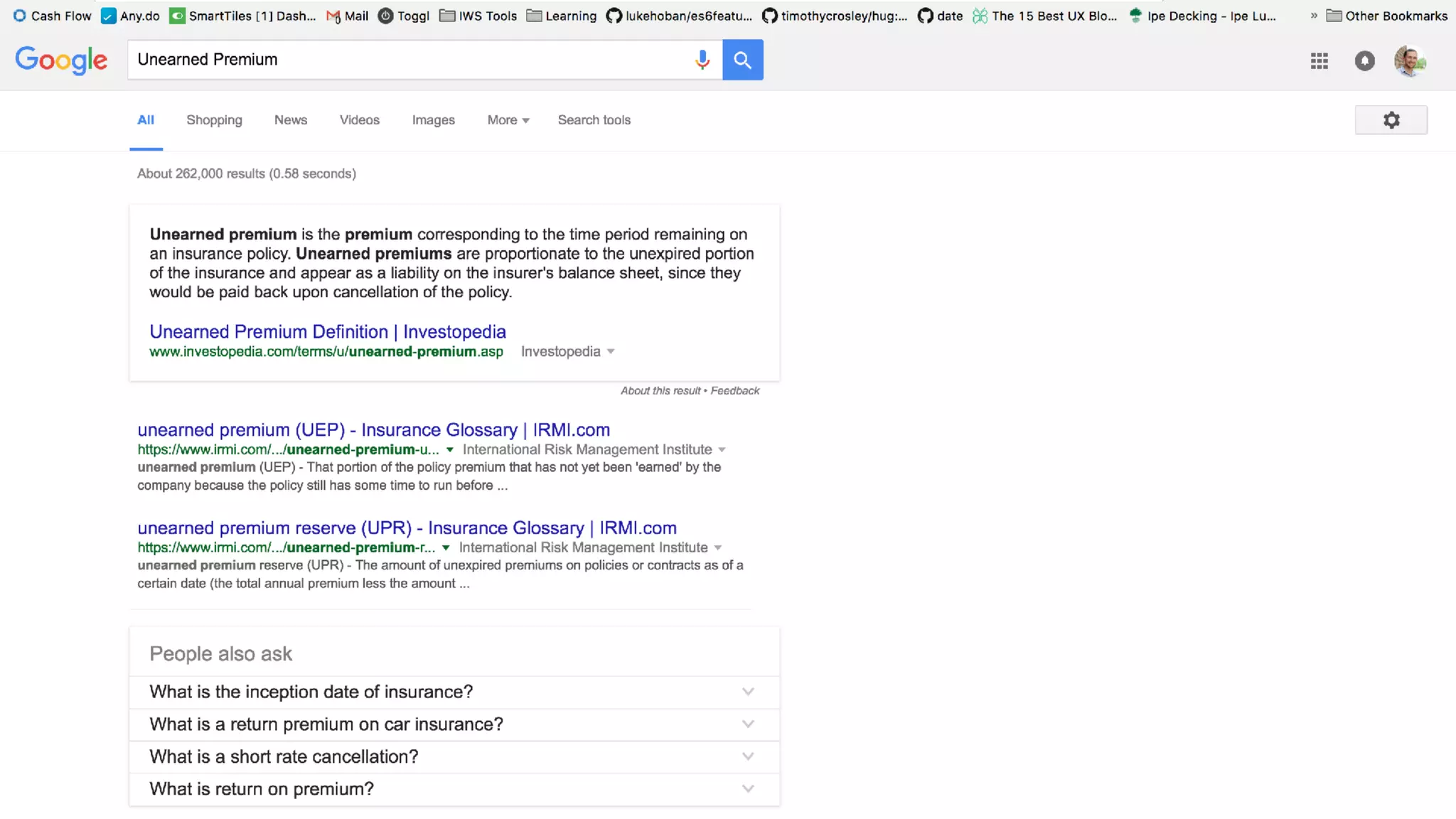Open Unearned Premium Definition Investopedia link
Screen dimensions: 1456x819
pos(327,332)
